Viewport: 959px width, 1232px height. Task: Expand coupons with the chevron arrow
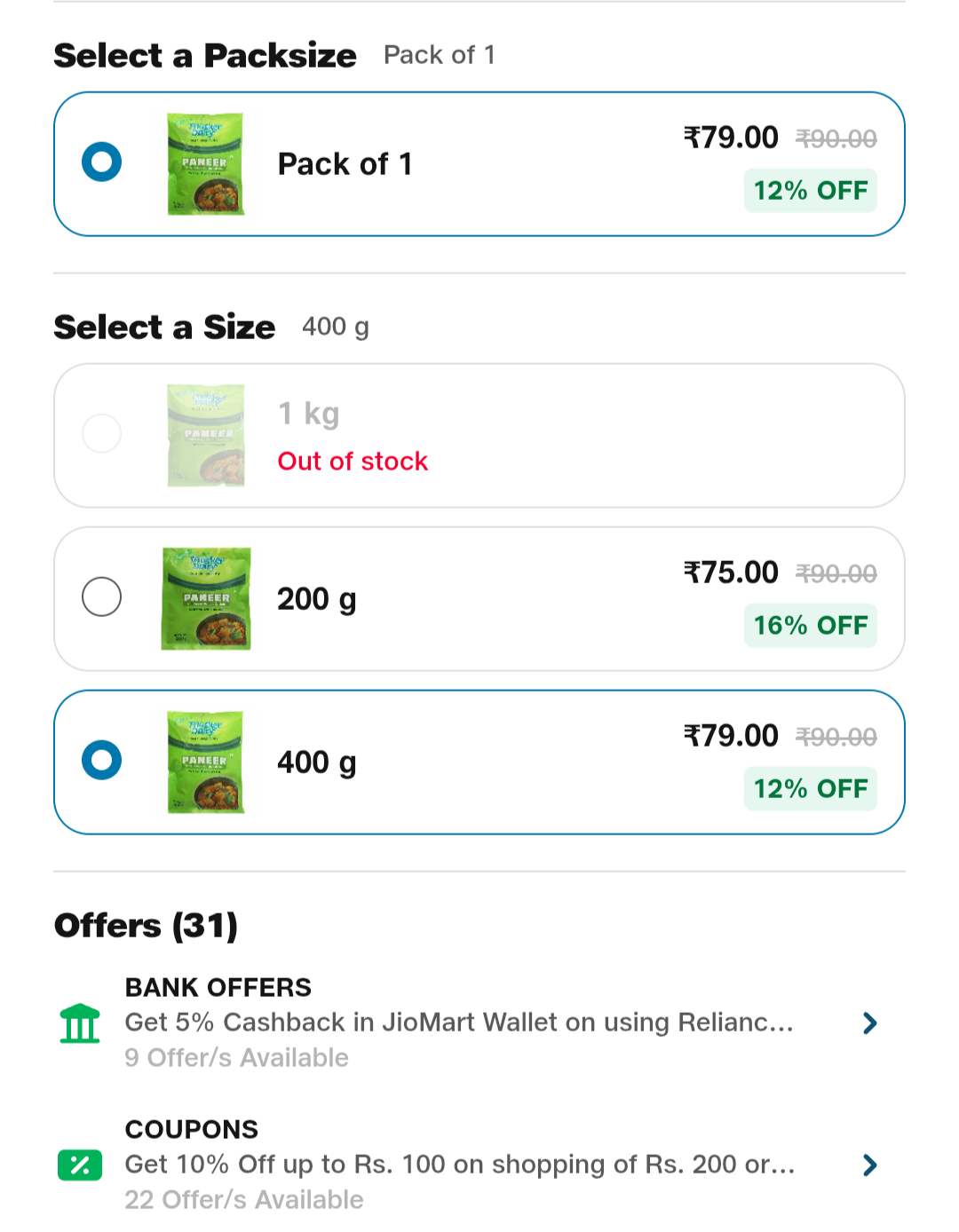click(869, 1165)
